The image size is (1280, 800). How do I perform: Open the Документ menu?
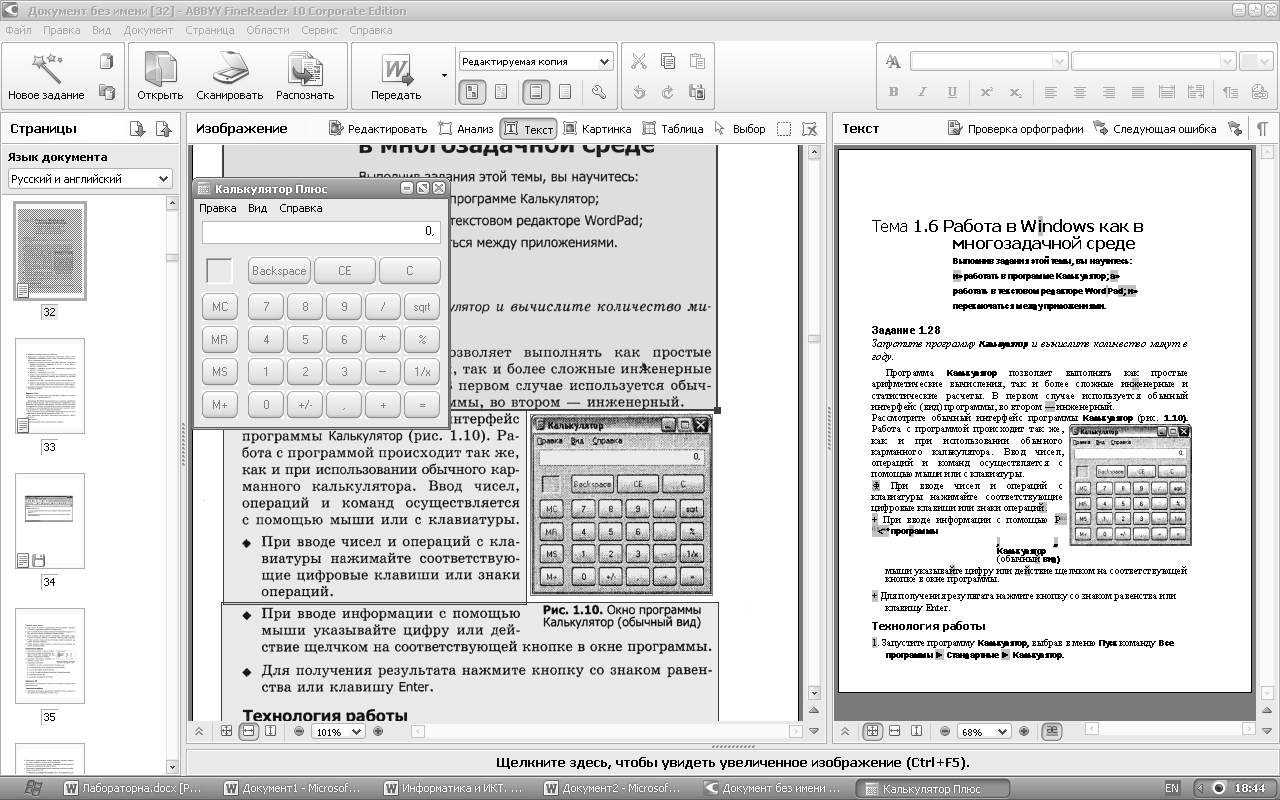(x=148, y=30)
